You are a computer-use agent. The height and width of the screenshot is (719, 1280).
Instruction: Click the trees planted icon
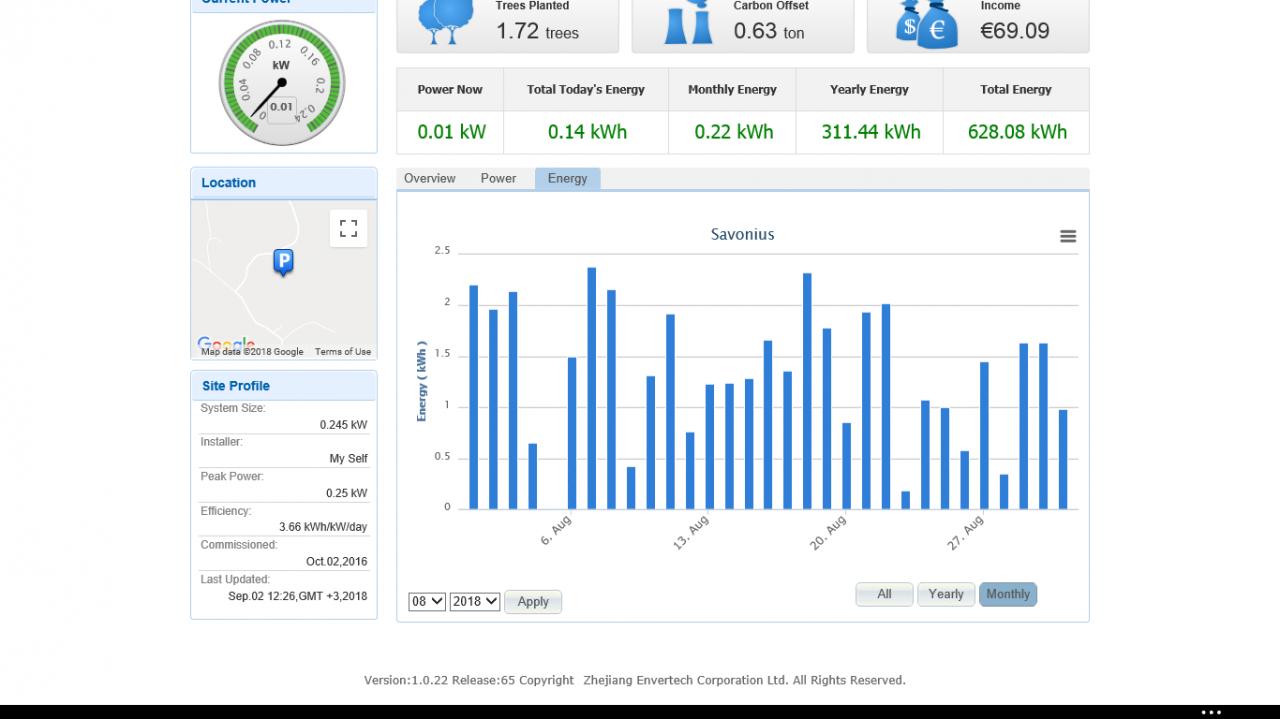[x=446, y=22]
